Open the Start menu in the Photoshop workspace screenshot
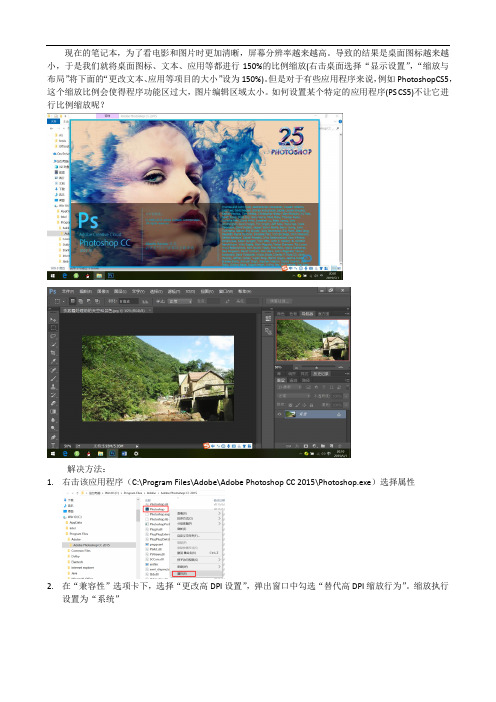 (53, 454)
